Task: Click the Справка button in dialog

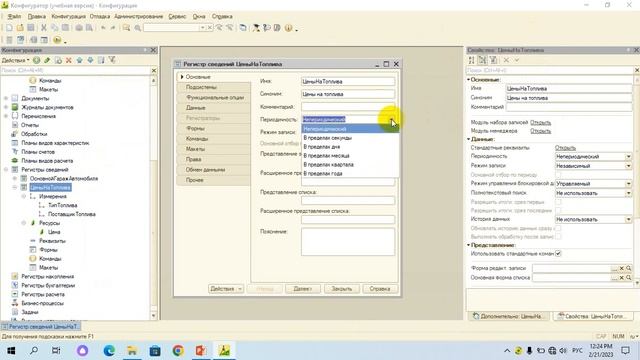Action: pos(380,289)
